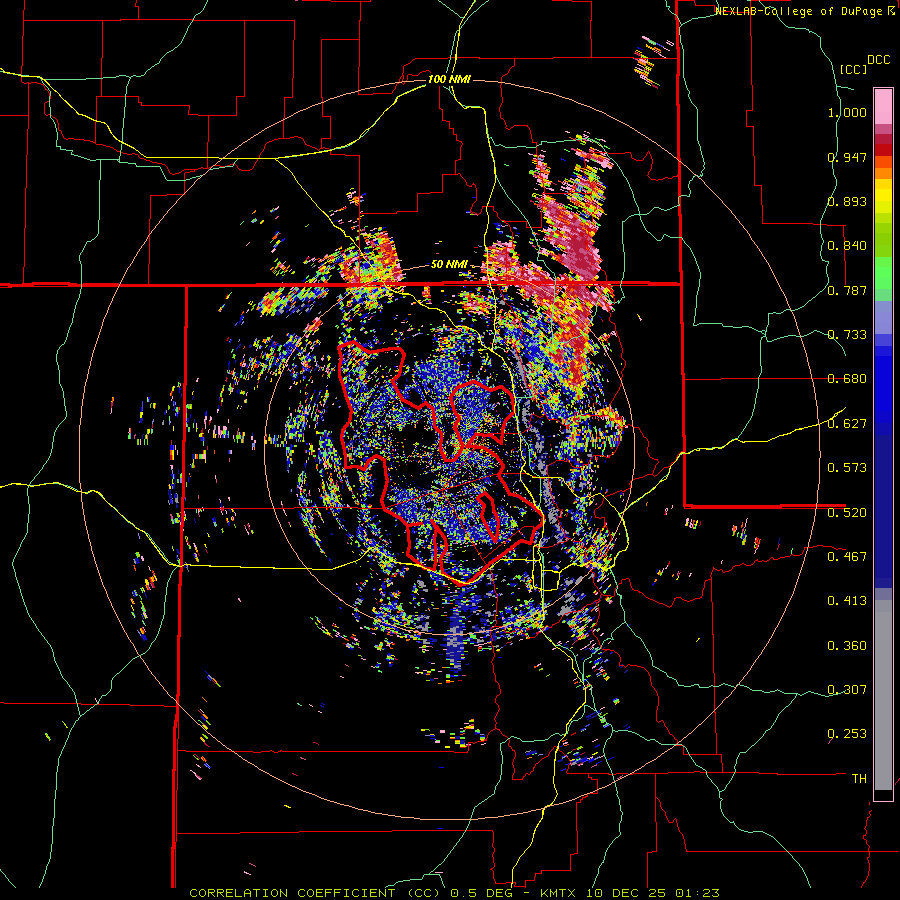Click the 50 NMI range ring label

[x=449, y=265]
